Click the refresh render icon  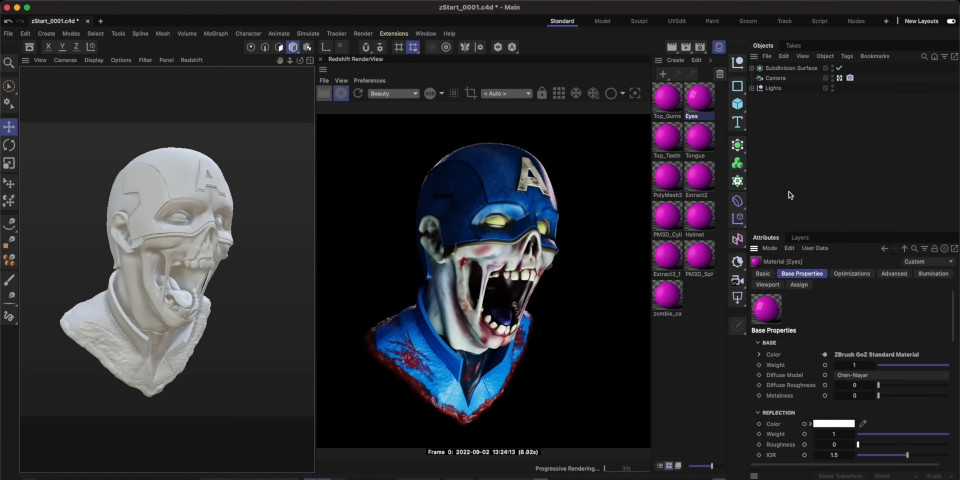point(358,93)
